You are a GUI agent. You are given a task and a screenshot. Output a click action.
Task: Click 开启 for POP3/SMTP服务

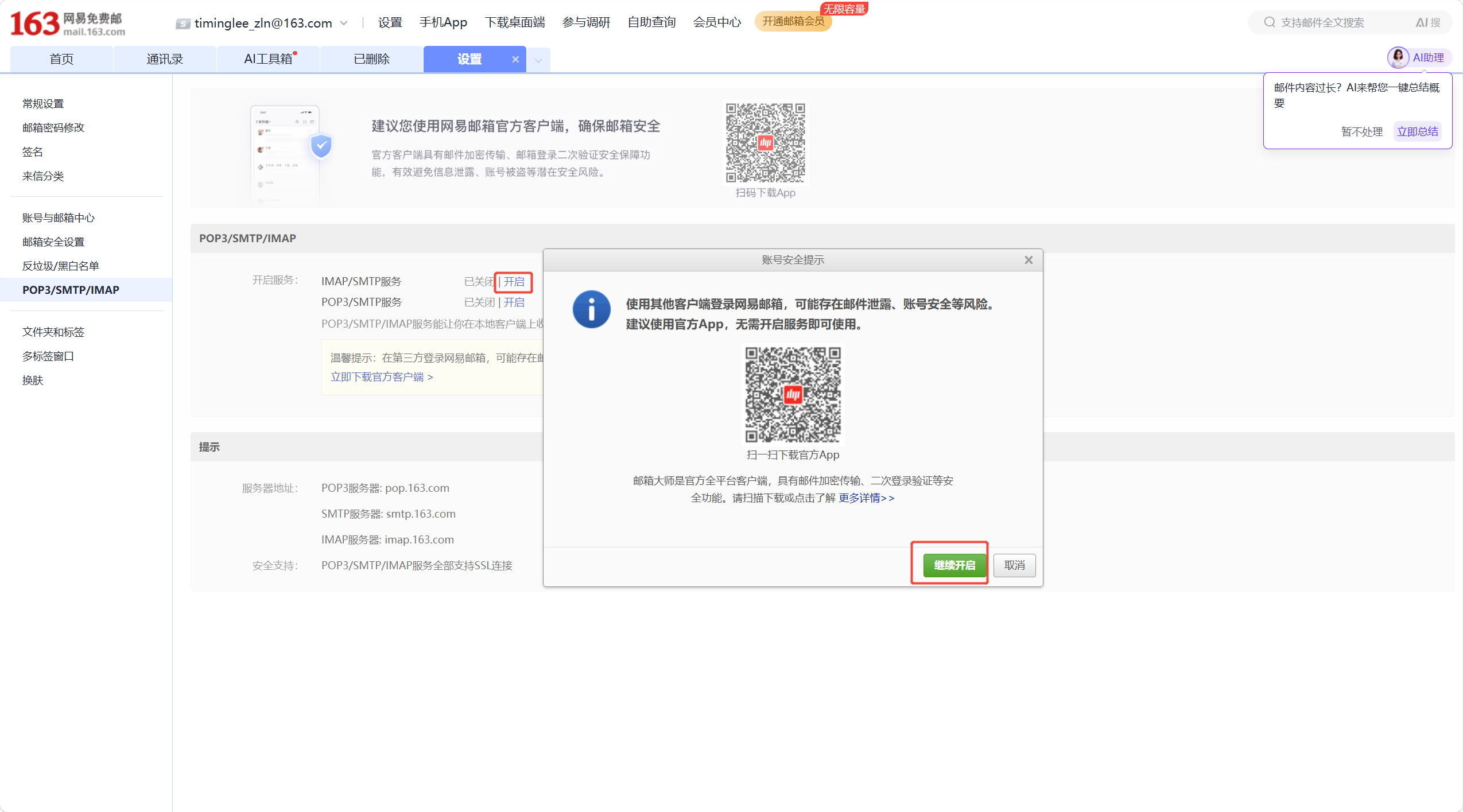click(514, 302)
